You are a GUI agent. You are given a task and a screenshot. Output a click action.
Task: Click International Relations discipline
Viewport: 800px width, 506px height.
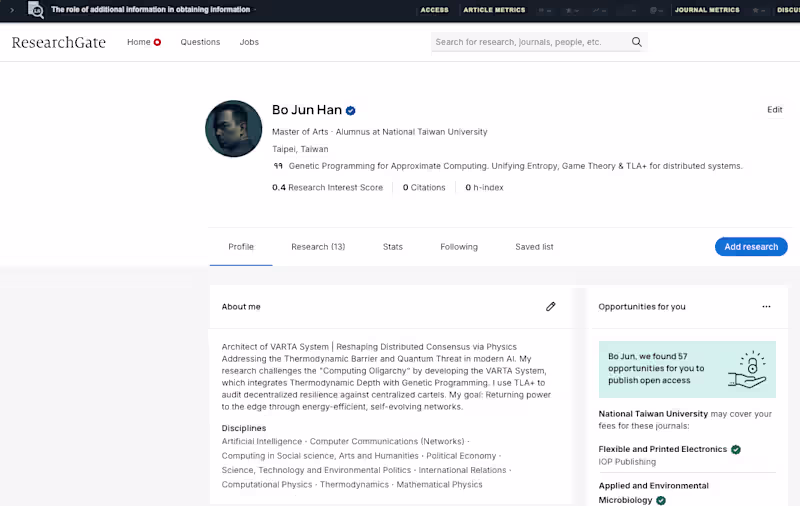462,470
